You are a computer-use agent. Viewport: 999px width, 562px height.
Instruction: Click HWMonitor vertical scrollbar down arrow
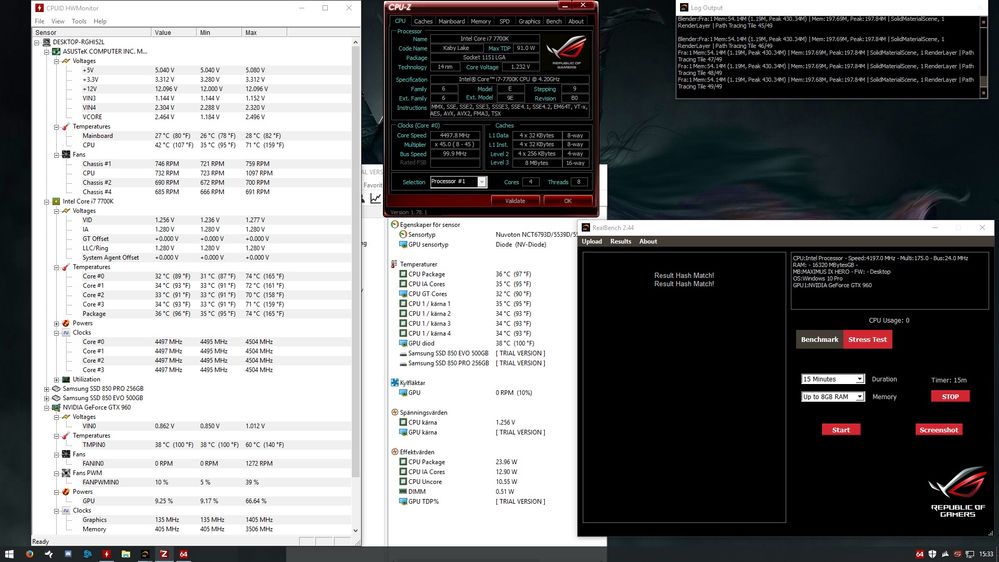tap(356, 530)
